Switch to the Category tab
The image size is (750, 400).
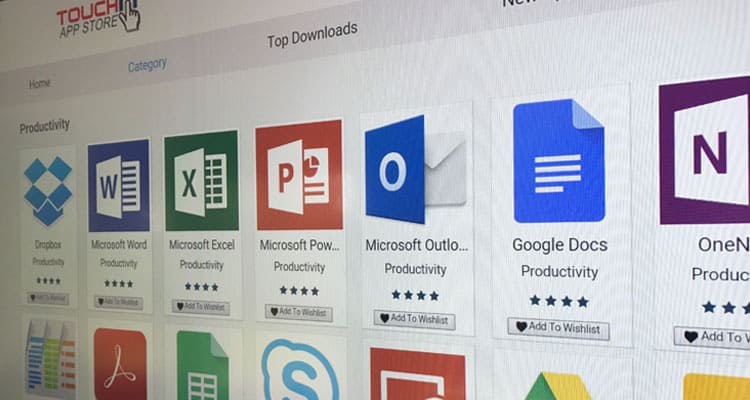[x=147, y=65]
